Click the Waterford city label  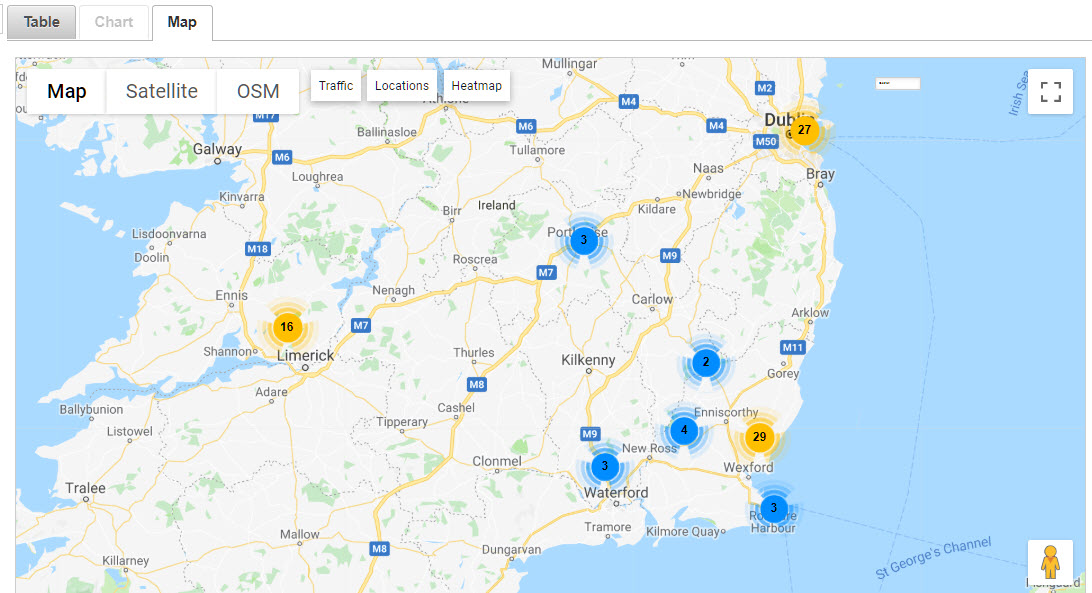tap(616, 493)
